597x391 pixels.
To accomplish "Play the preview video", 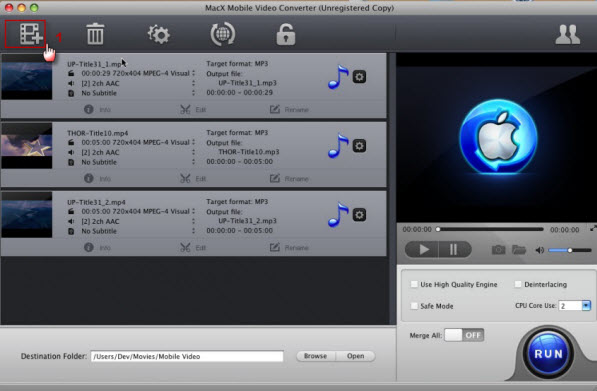I will 422,250.
